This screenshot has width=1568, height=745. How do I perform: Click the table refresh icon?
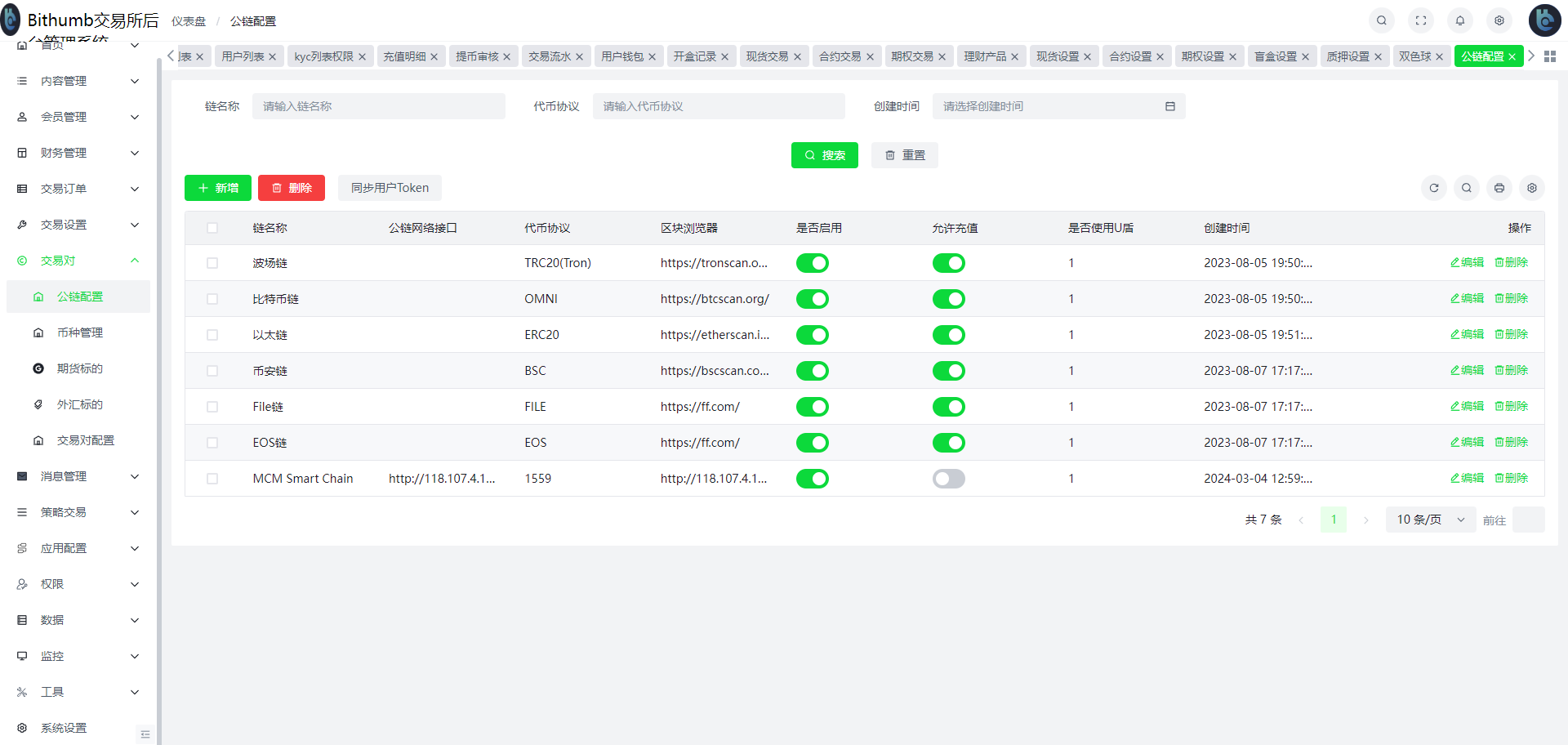pyautogui.click(x=1434, y=188)
